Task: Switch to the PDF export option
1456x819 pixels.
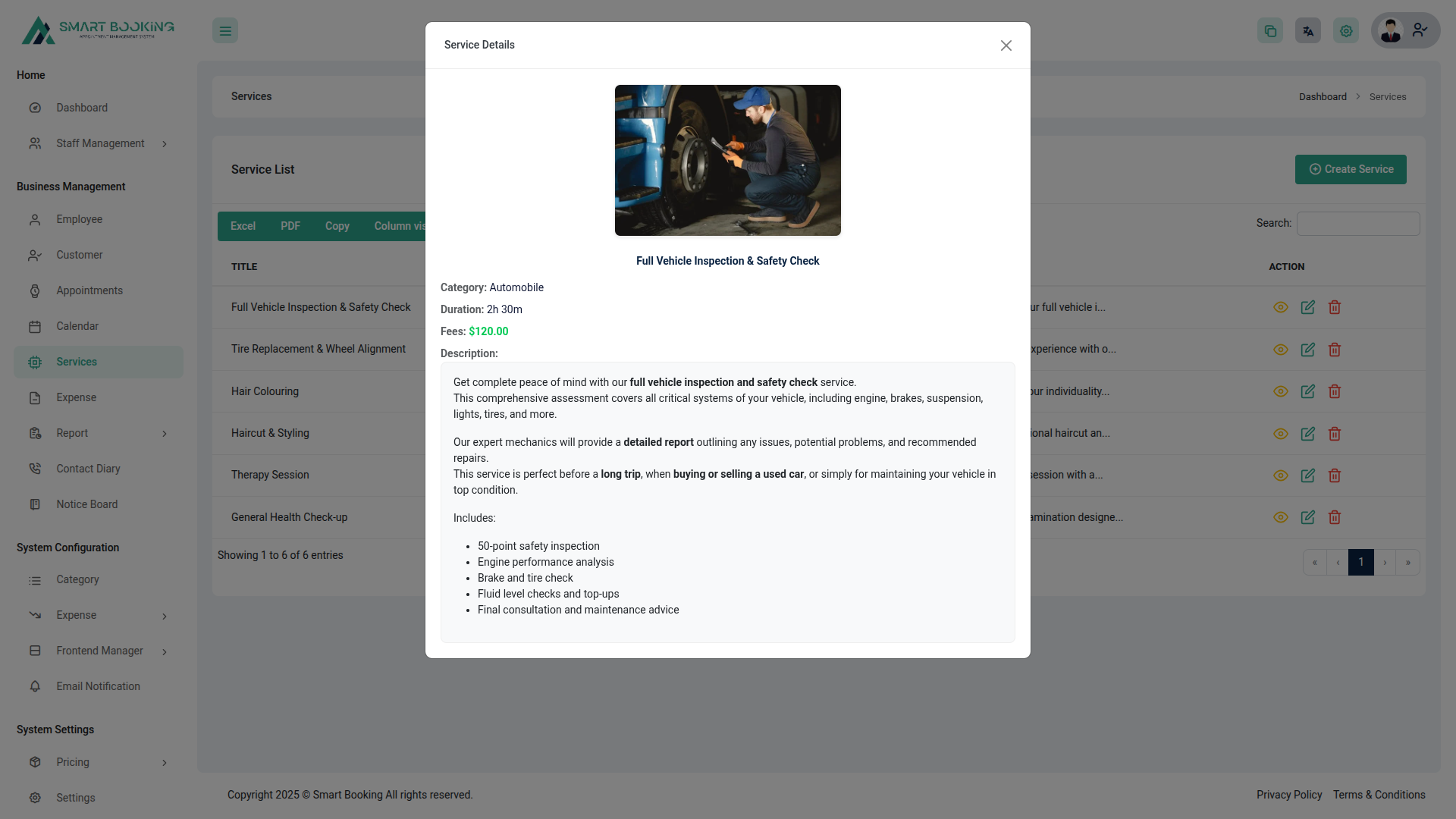Action: pos(290,226)
